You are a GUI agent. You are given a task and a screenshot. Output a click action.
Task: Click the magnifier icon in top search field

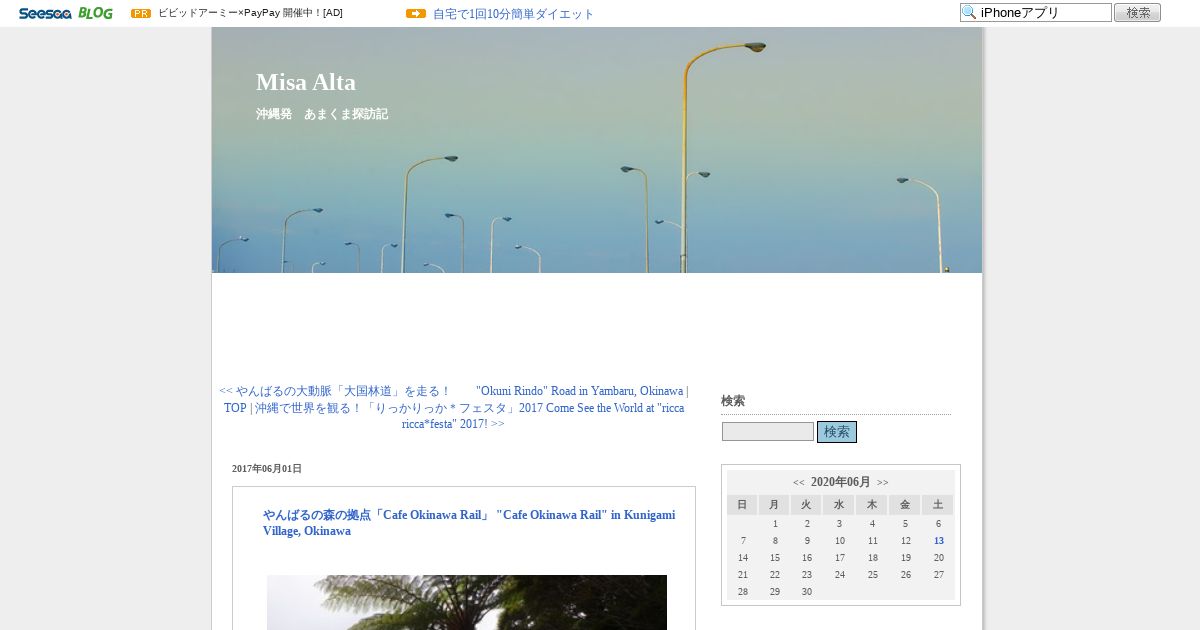[x=969, y=12]
